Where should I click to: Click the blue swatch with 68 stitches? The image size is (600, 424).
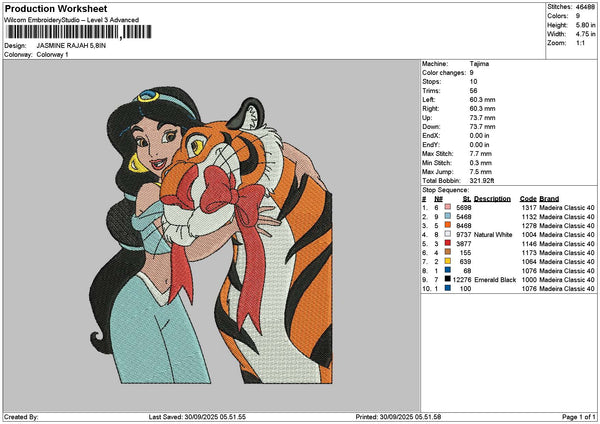click(x=447, y=270)
